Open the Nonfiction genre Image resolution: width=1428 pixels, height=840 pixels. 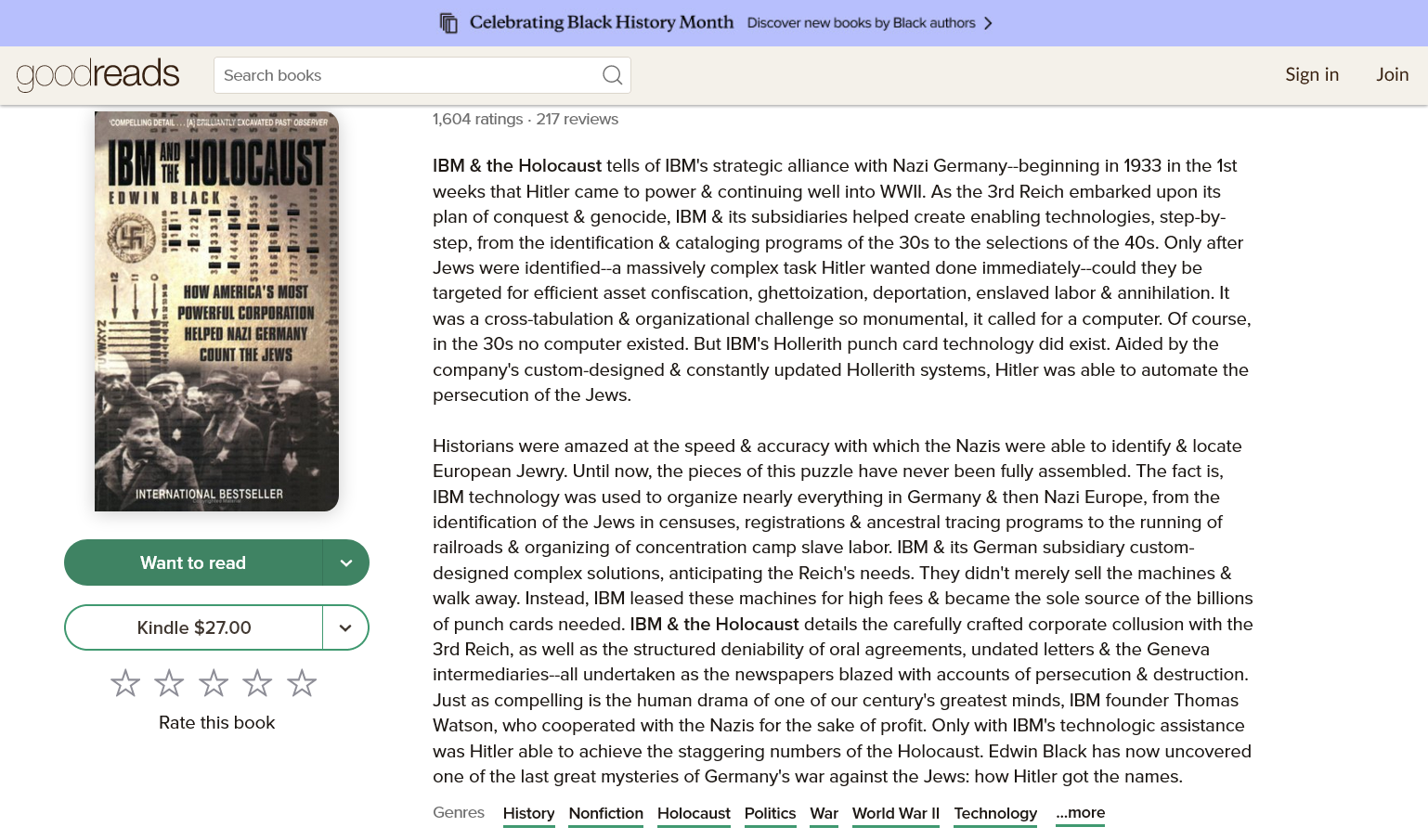pos(605,814)
